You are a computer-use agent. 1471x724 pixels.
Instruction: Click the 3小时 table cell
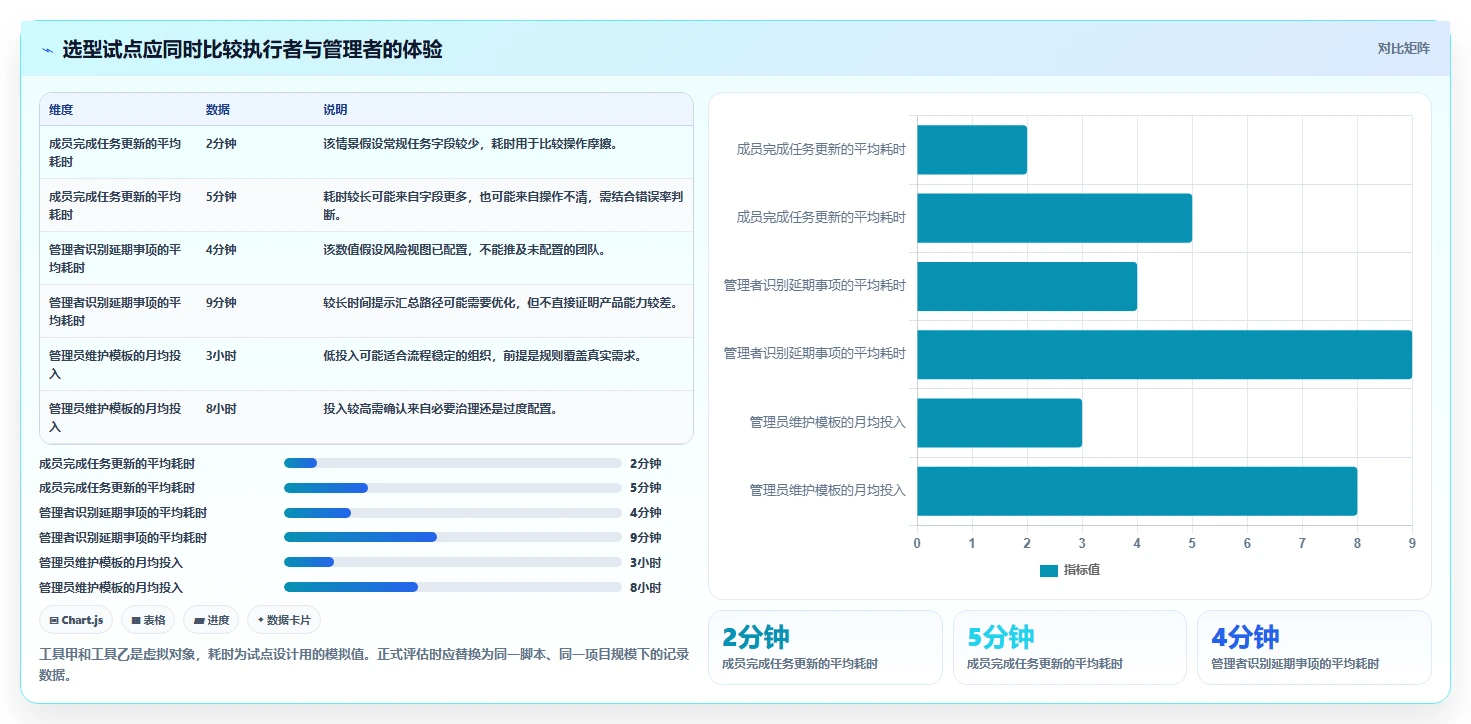click(x=221, y=356)
